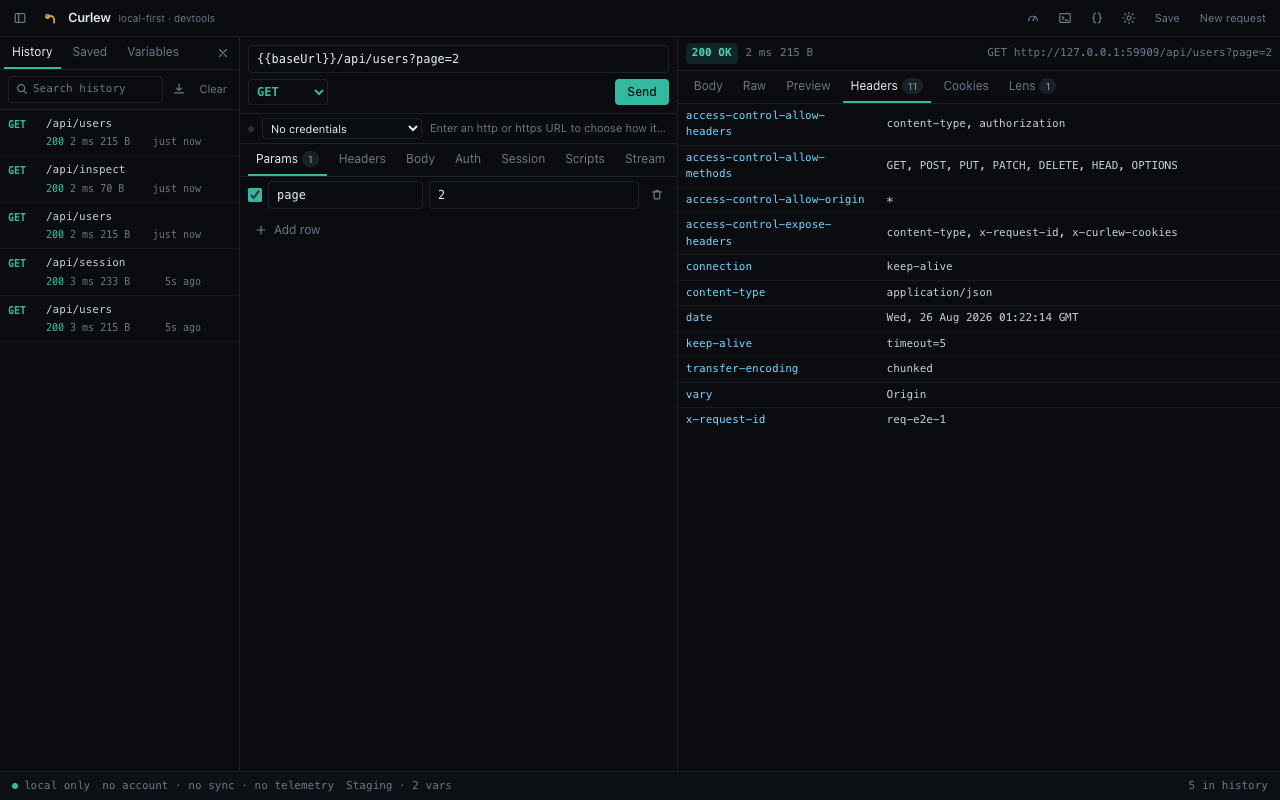The image size is (1280, 800).
Task: Create a New request
Action: point(1233,18)
